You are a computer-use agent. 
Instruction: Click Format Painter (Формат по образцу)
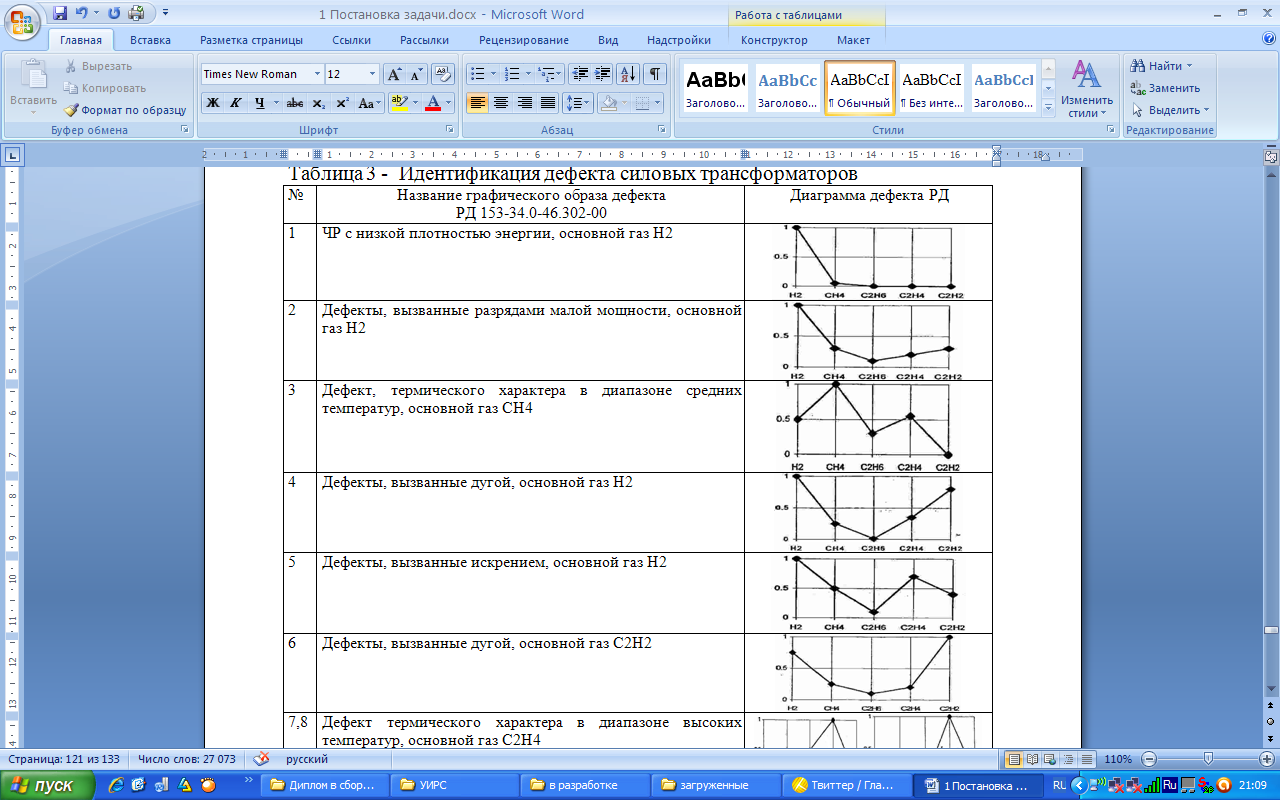click(125, 110)
